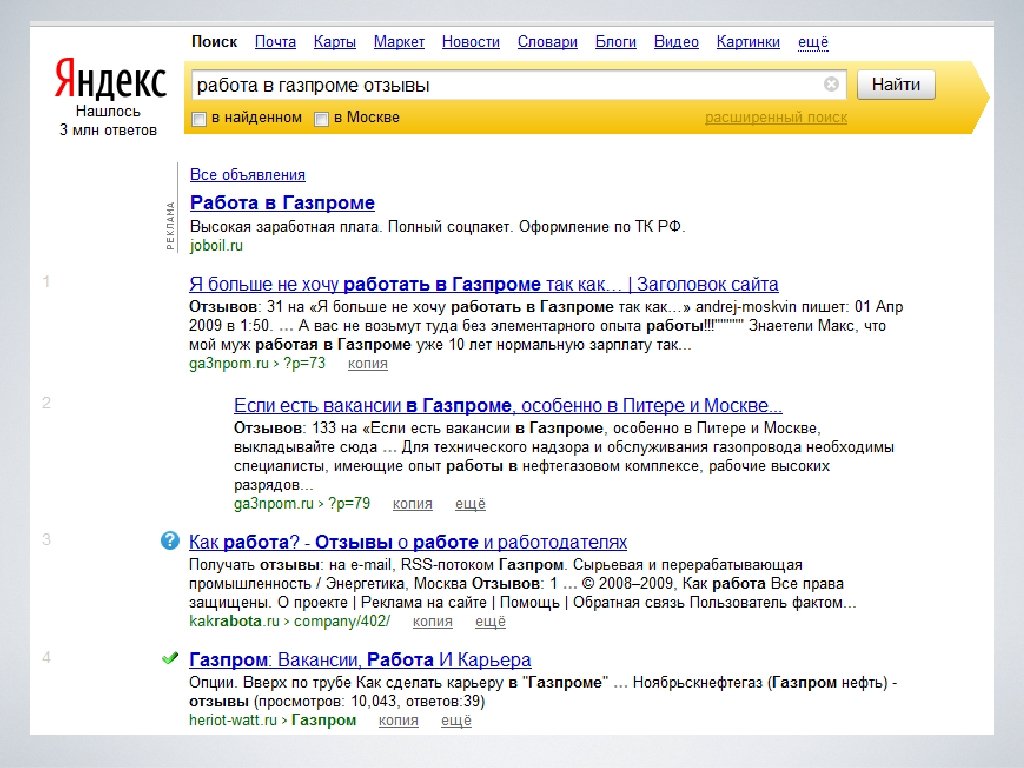Viewport: 1024px width, 768px height.
Task: Open the cached "копия" of ga3npom.ru ?p=73
Action: (368, 363)
